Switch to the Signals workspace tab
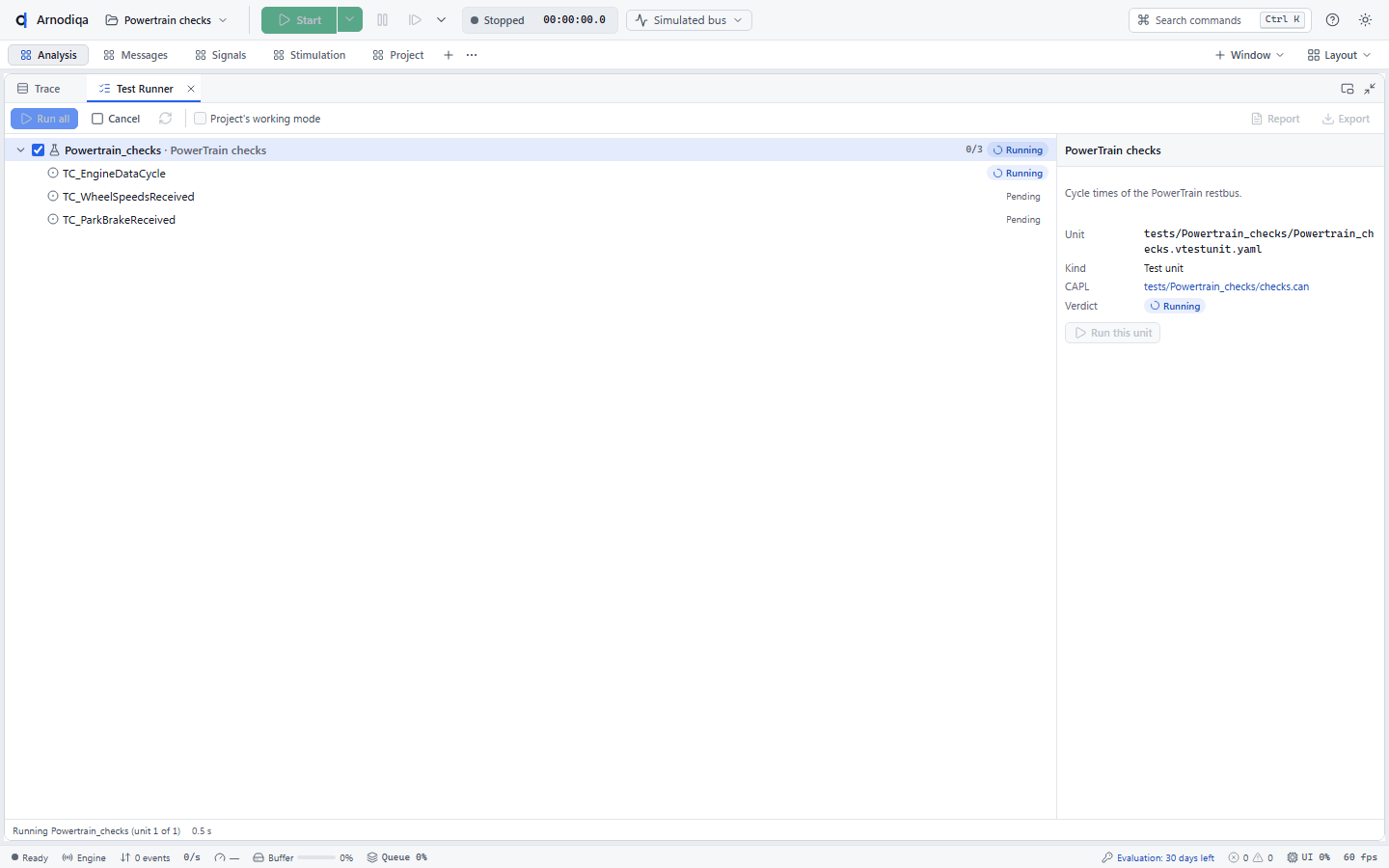This screenshot has width=1389, height=868. coord(221,55)
